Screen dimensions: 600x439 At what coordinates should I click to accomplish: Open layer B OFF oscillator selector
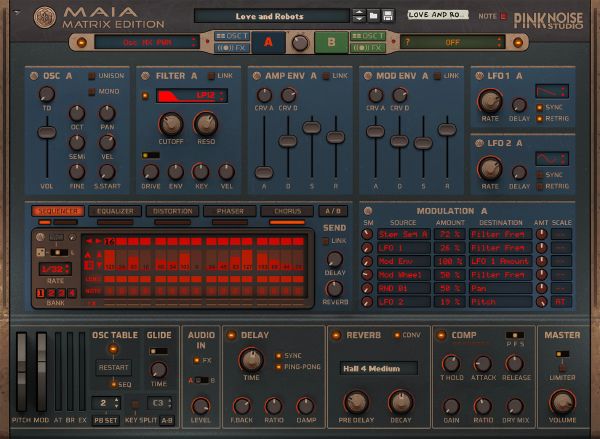[x=453, y=42]
